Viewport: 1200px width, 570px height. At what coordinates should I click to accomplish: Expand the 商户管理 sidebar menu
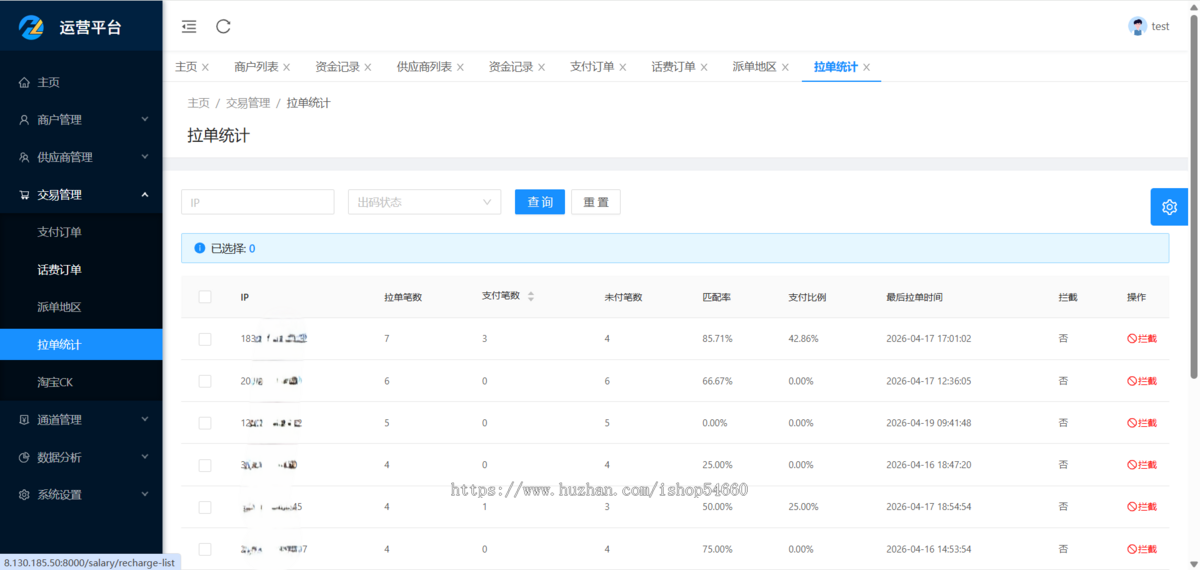tap(81, 120)
